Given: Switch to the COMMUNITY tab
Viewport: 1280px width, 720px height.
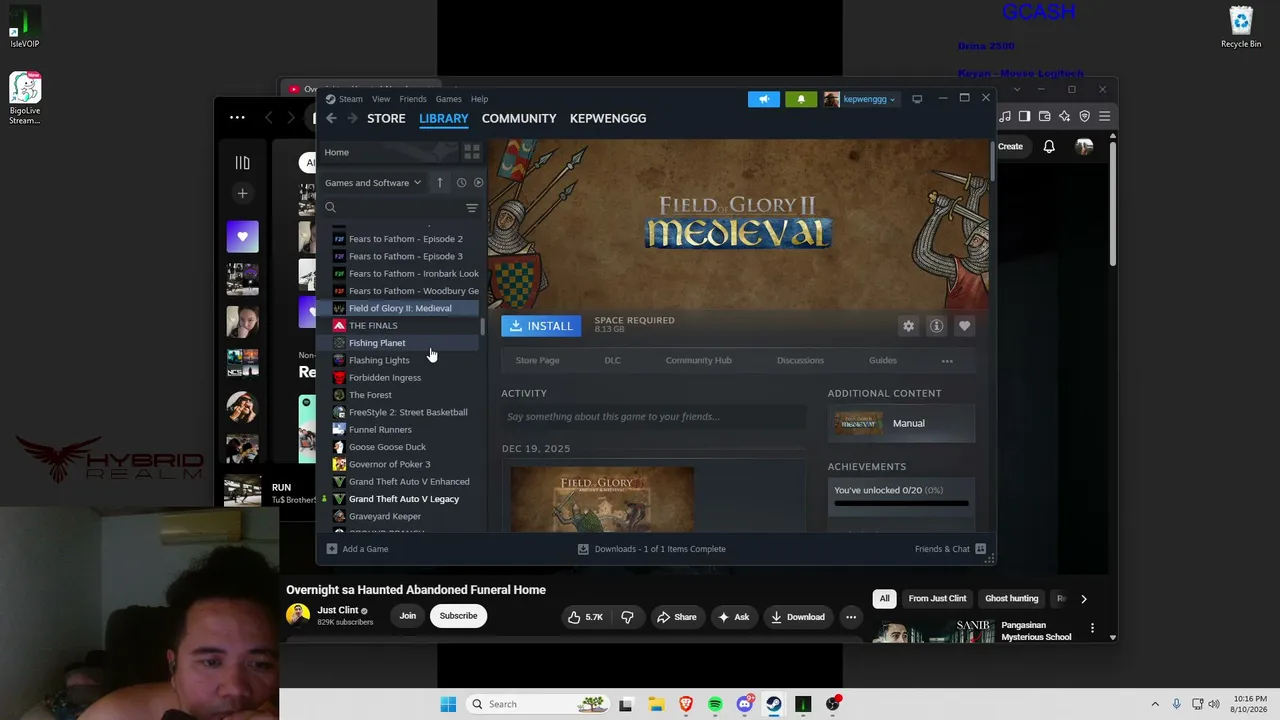Looking at the screenshot, I should point(519,118).
